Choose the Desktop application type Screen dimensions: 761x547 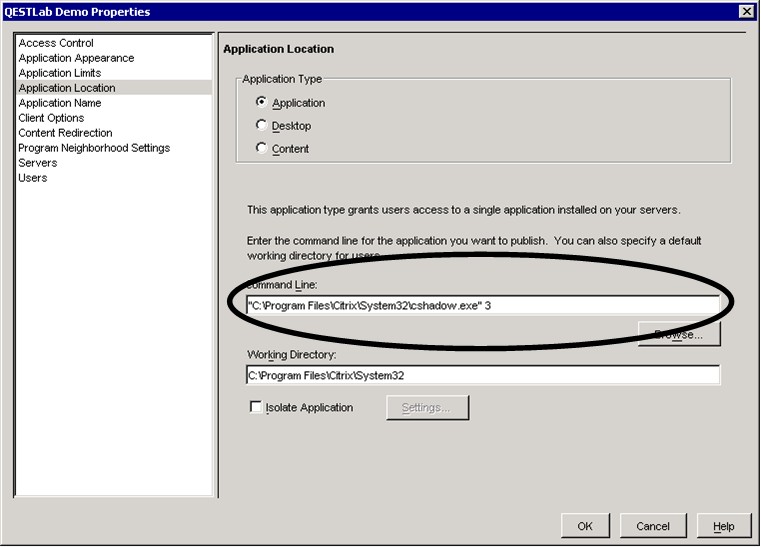262,125
